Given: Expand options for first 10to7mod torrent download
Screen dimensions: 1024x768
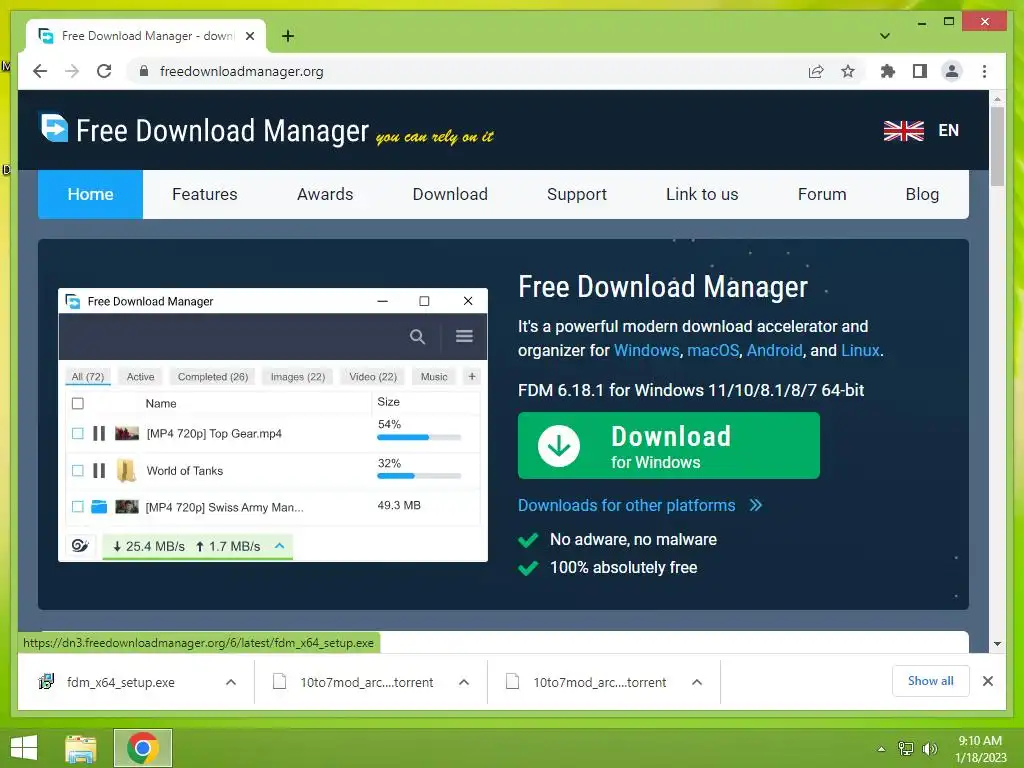Looking at the screenshot, I should 464,682.
